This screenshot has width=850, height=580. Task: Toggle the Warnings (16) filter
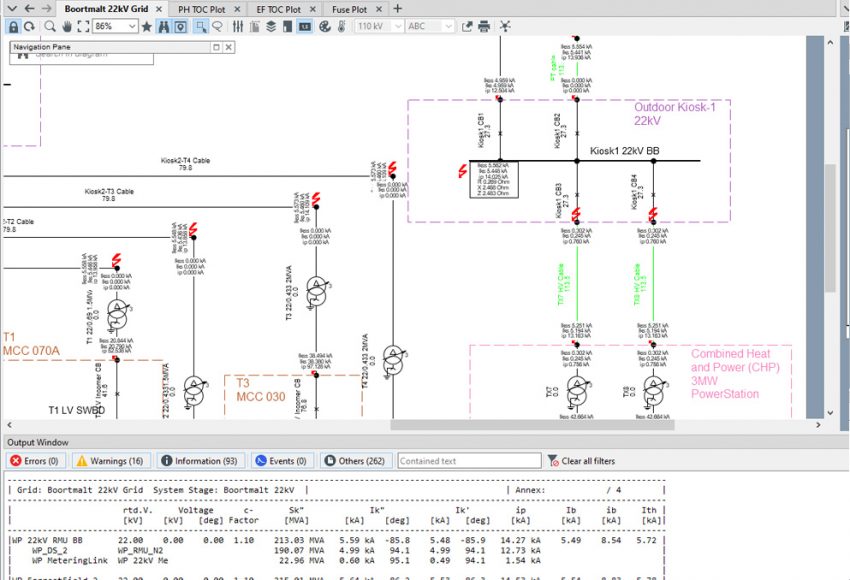coord(110,461)
